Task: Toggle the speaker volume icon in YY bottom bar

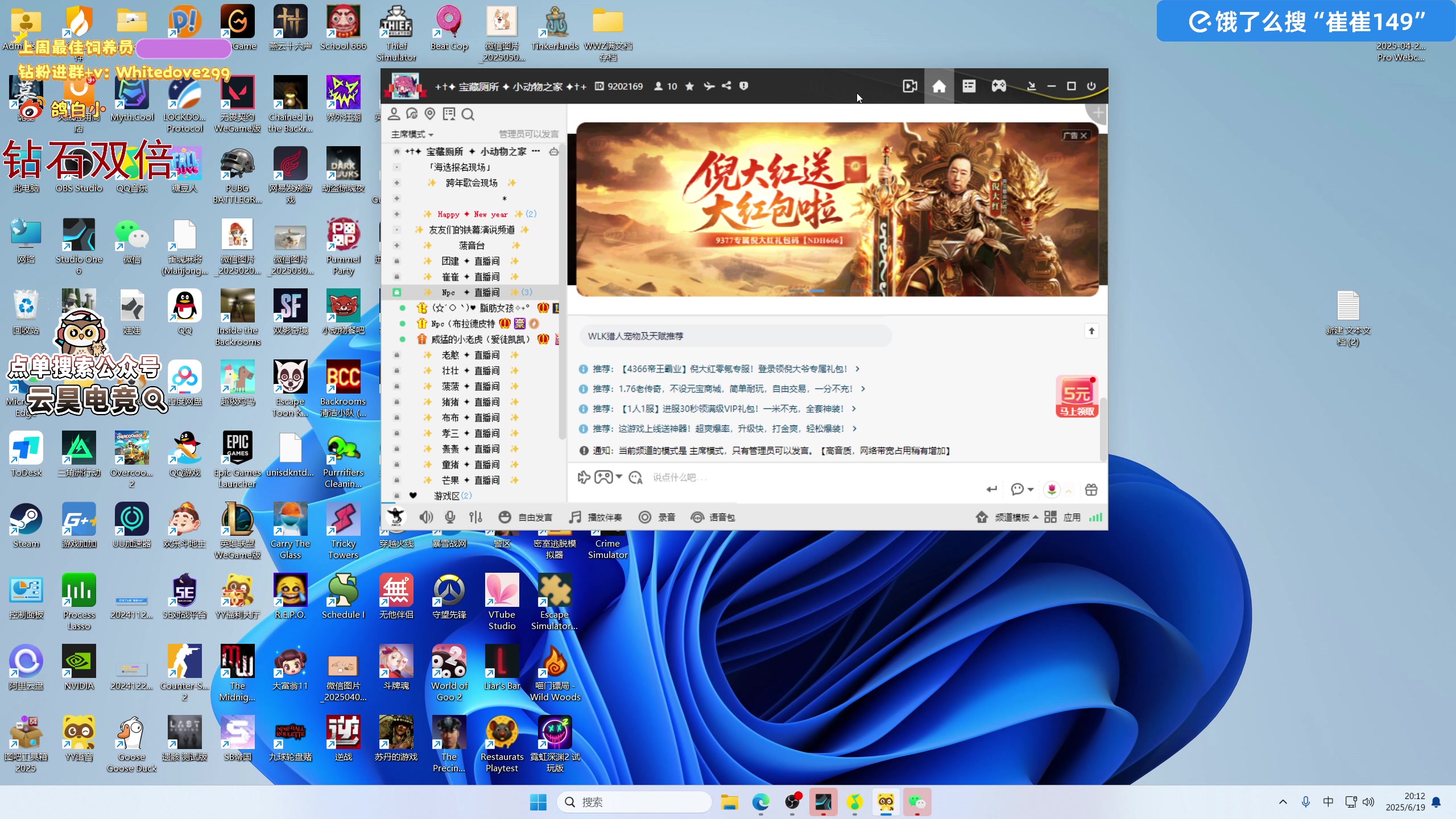Action: 425,517
